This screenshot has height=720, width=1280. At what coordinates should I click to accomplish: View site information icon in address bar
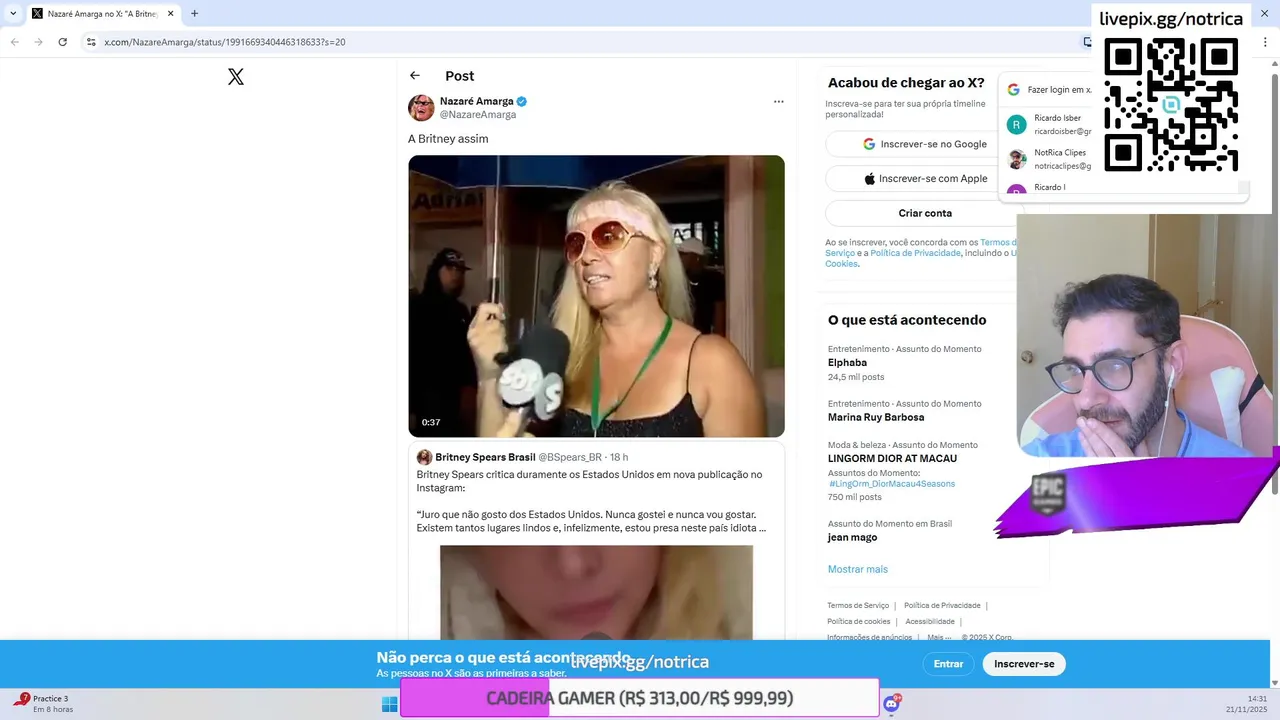pyautogui.click(x=90, y=42)
